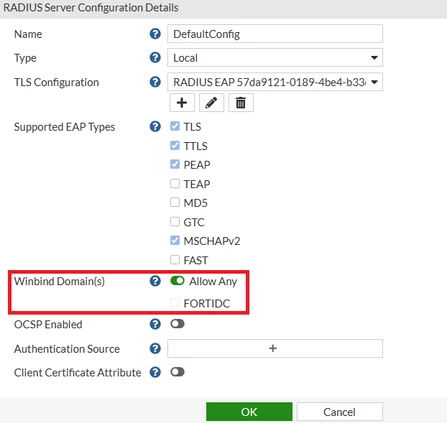
Task: Click help icon for Winbind Domain(s)
Action: click(155, 281)
